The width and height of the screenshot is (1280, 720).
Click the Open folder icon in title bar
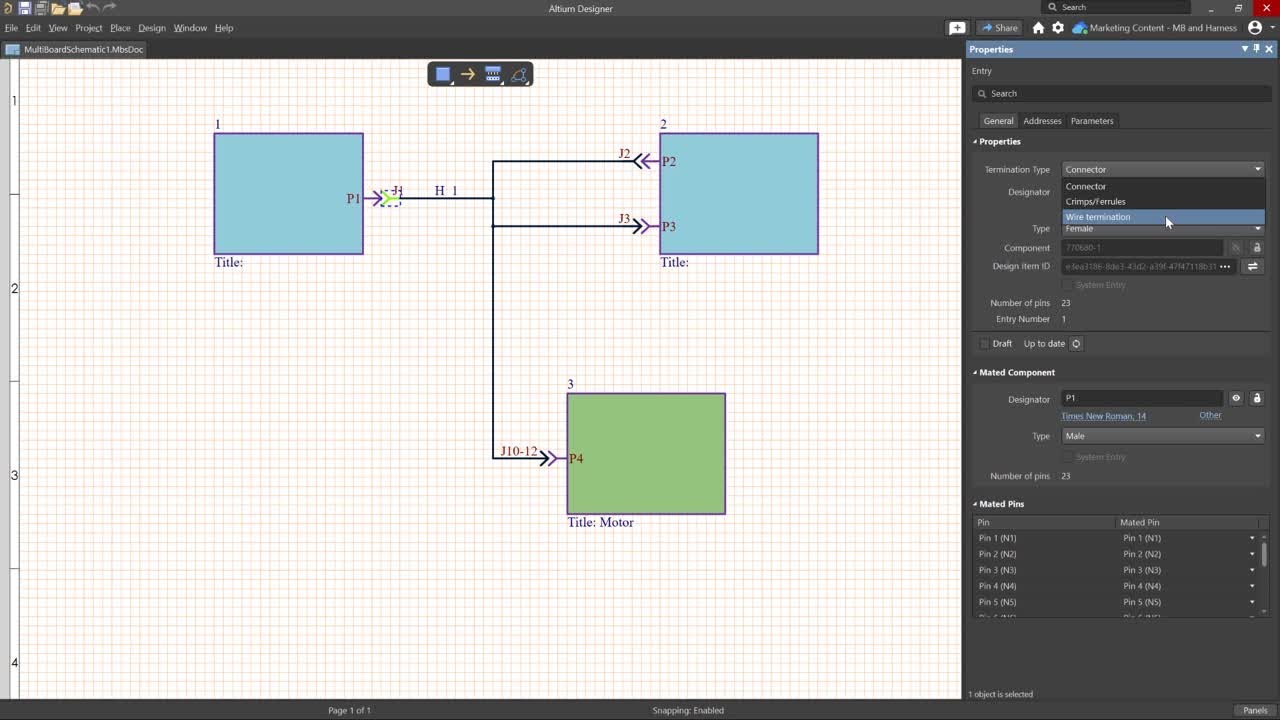coord(58,8)
